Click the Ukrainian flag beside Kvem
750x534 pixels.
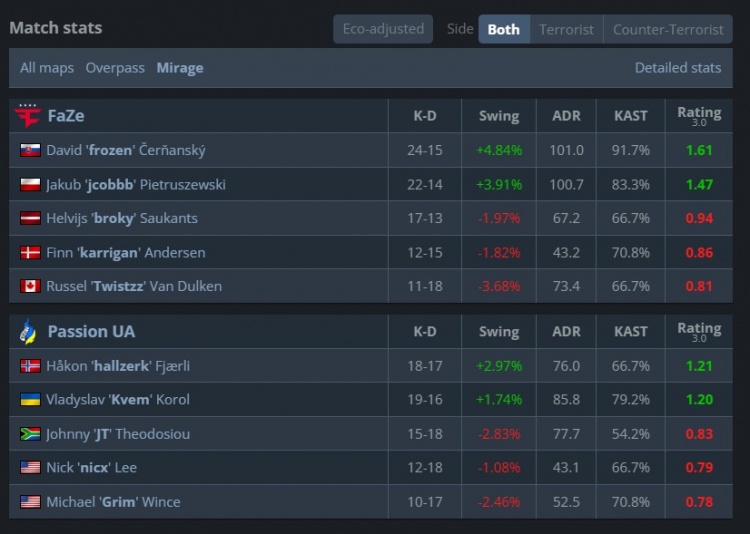tap(30, 400)
